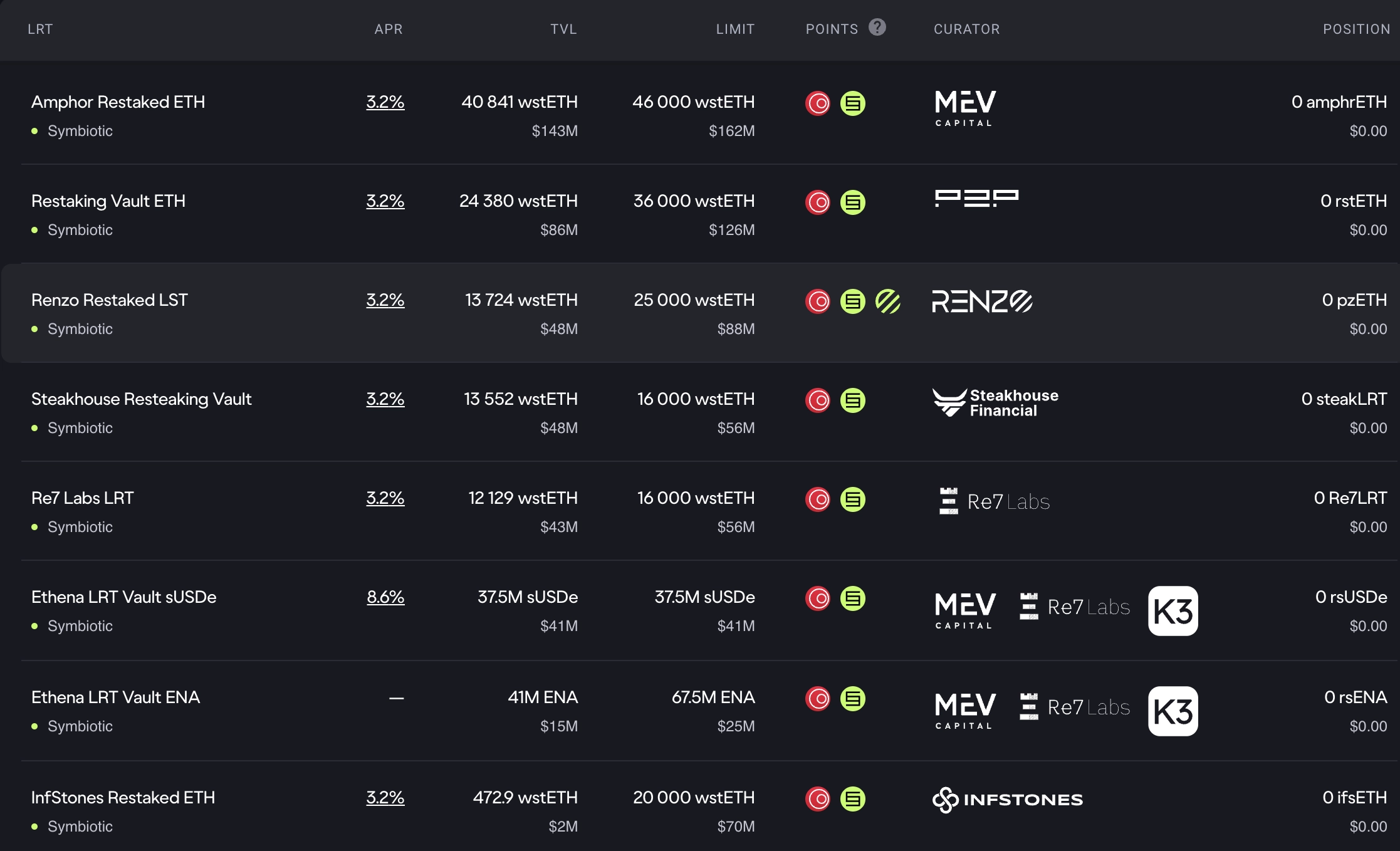Open the Steakhouse Resteaking Vault row
Viewport: 1400px width, 851px height.
[x=142, y=399]
